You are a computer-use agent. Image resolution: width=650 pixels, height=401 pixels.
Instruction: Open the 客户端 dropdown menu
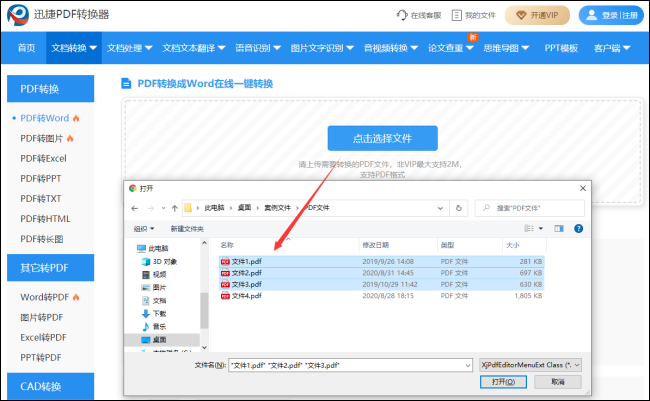tap(612, 48)
